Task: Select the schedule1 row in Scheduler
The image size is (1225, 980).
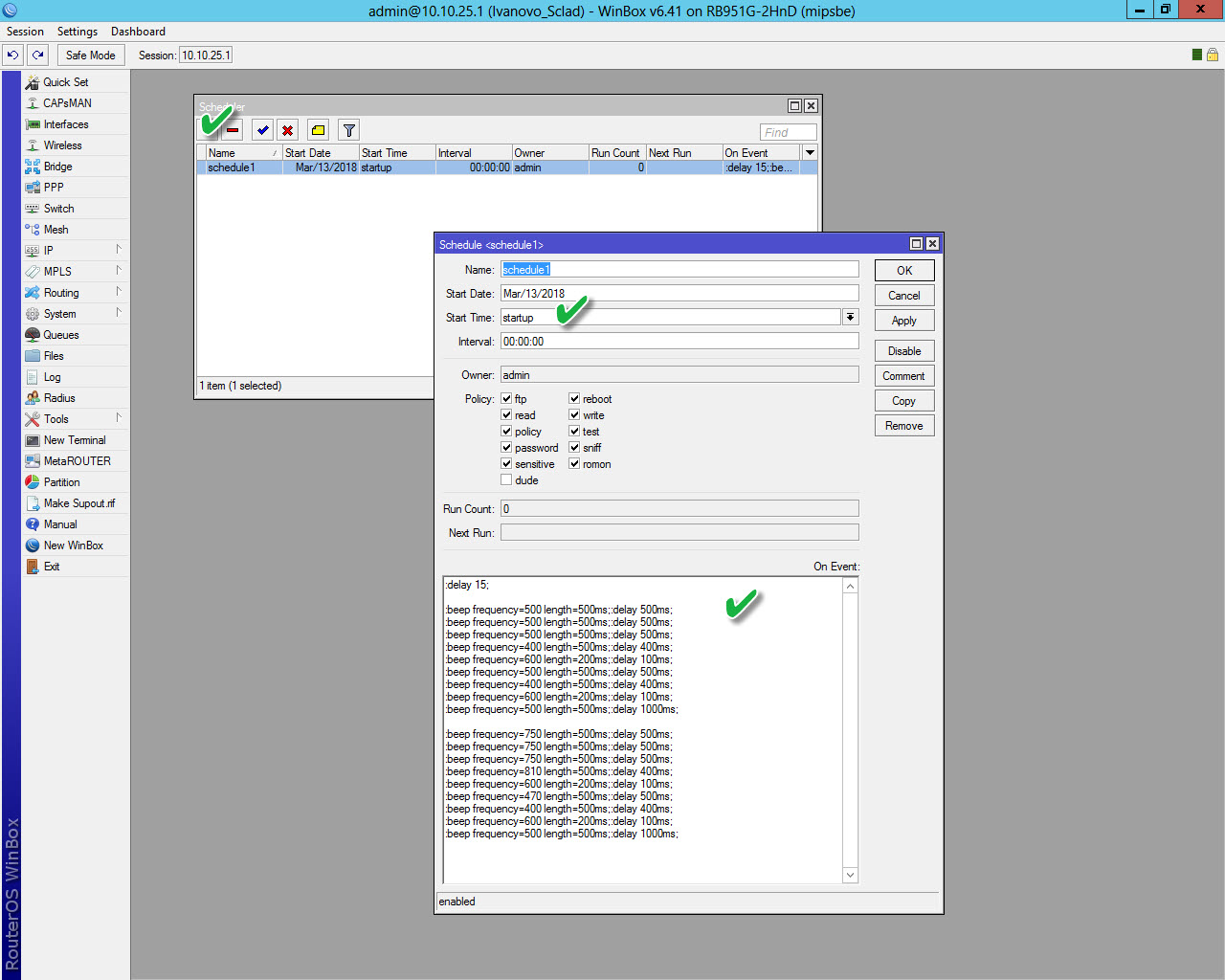Action: [x=506, y=167]
